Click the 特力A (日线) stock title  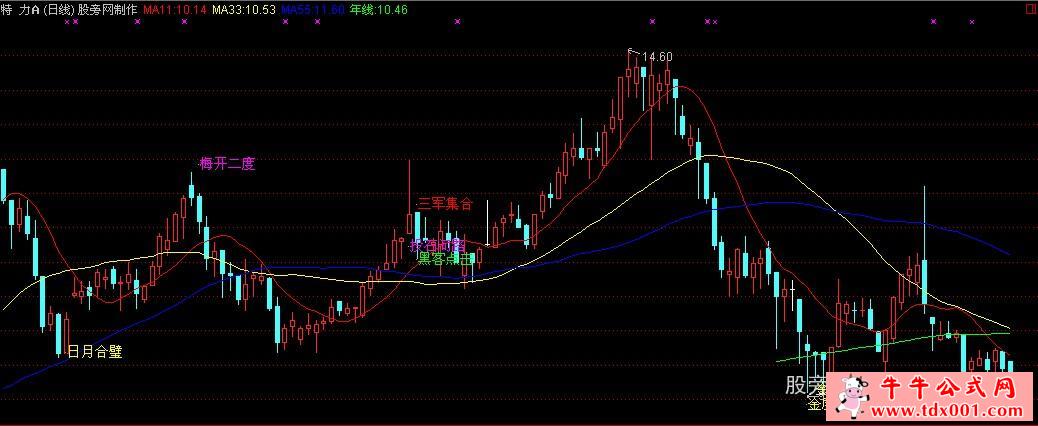(x=38, y=9)
